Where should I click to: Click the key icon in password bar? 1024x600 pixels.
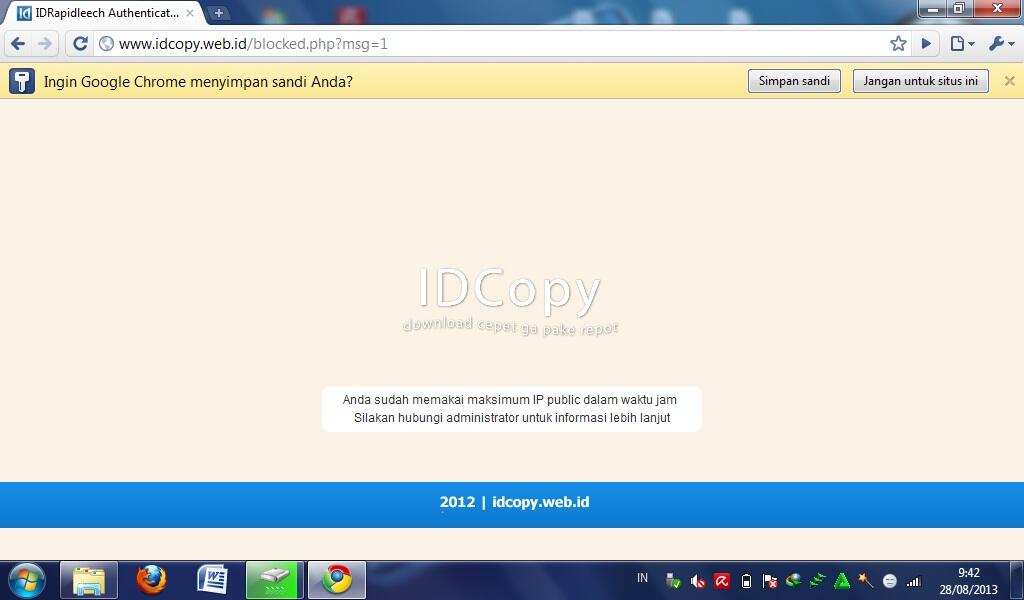point(22,82)
